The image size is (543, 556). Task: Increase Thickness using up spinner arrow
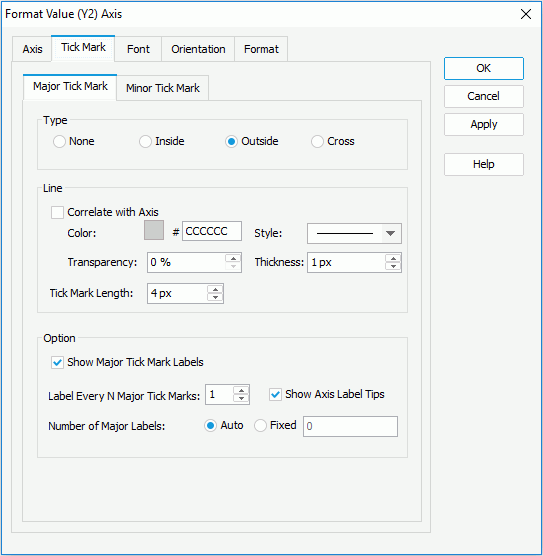point(393,258)
